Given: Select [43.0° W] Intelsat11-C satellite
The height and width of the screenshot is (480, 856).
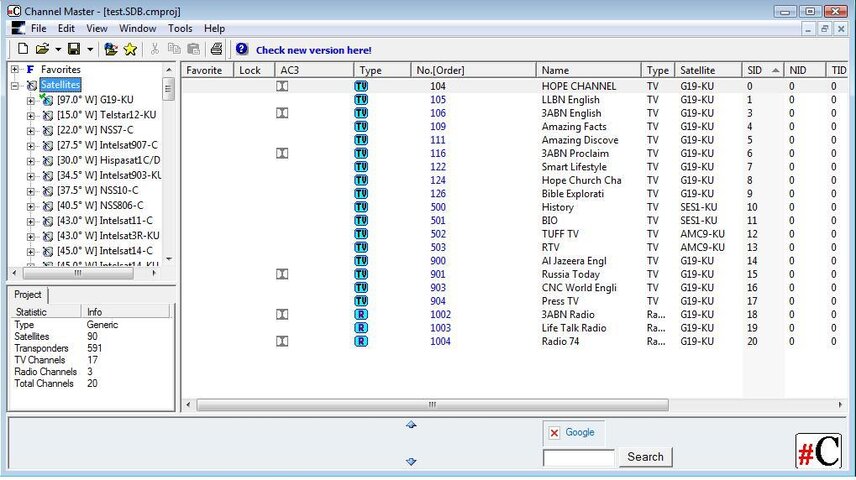Looking at the screenshot, I should tap(105, 221).
